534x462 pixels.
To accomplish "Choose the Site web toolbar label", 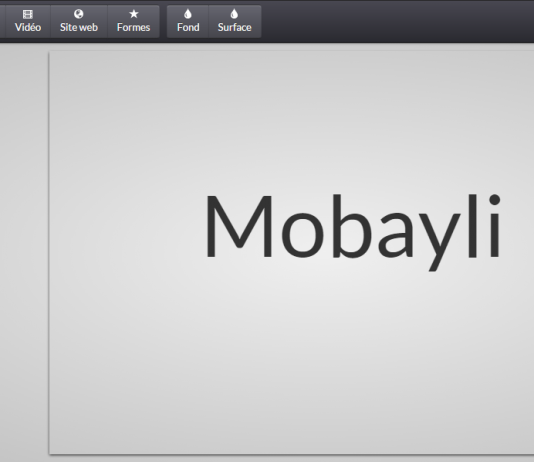I will pyautogui.click(x=79, y=27).
